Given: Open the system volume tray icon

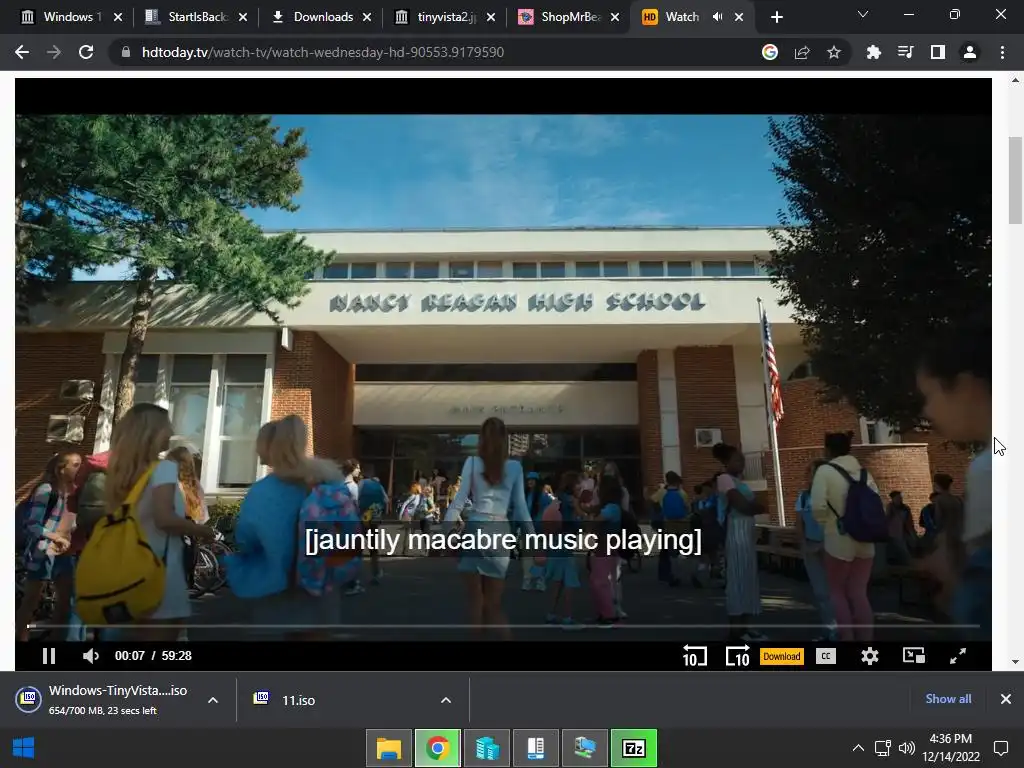Looking at the screenshot, I should tap(906, 748).
